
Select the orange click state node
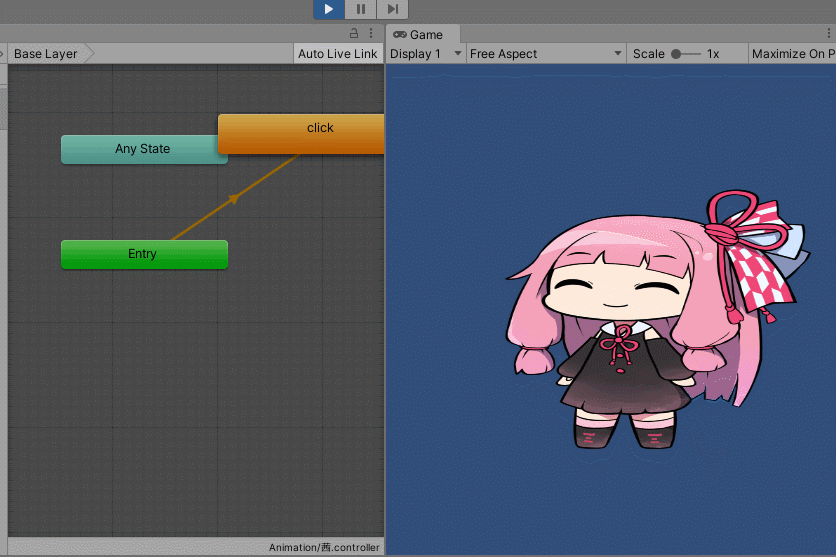tap(301, 134)
